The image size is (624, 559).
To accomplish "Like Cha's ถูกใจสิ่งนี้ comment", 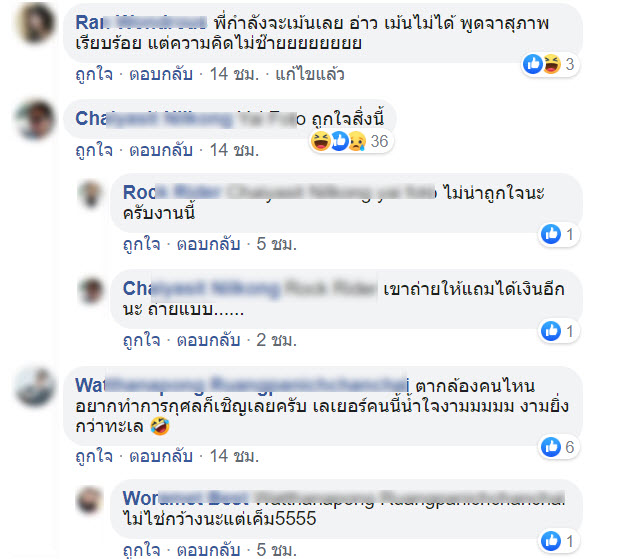I will point(94,150).
